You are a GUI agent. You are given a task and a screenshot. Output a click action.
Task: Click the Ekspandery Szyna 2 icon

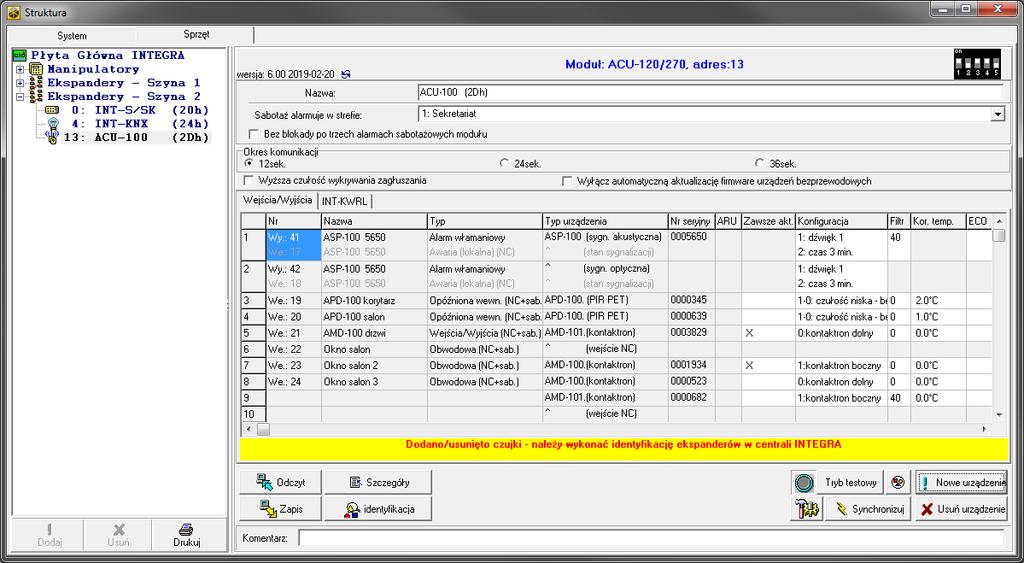pos(36,97)
